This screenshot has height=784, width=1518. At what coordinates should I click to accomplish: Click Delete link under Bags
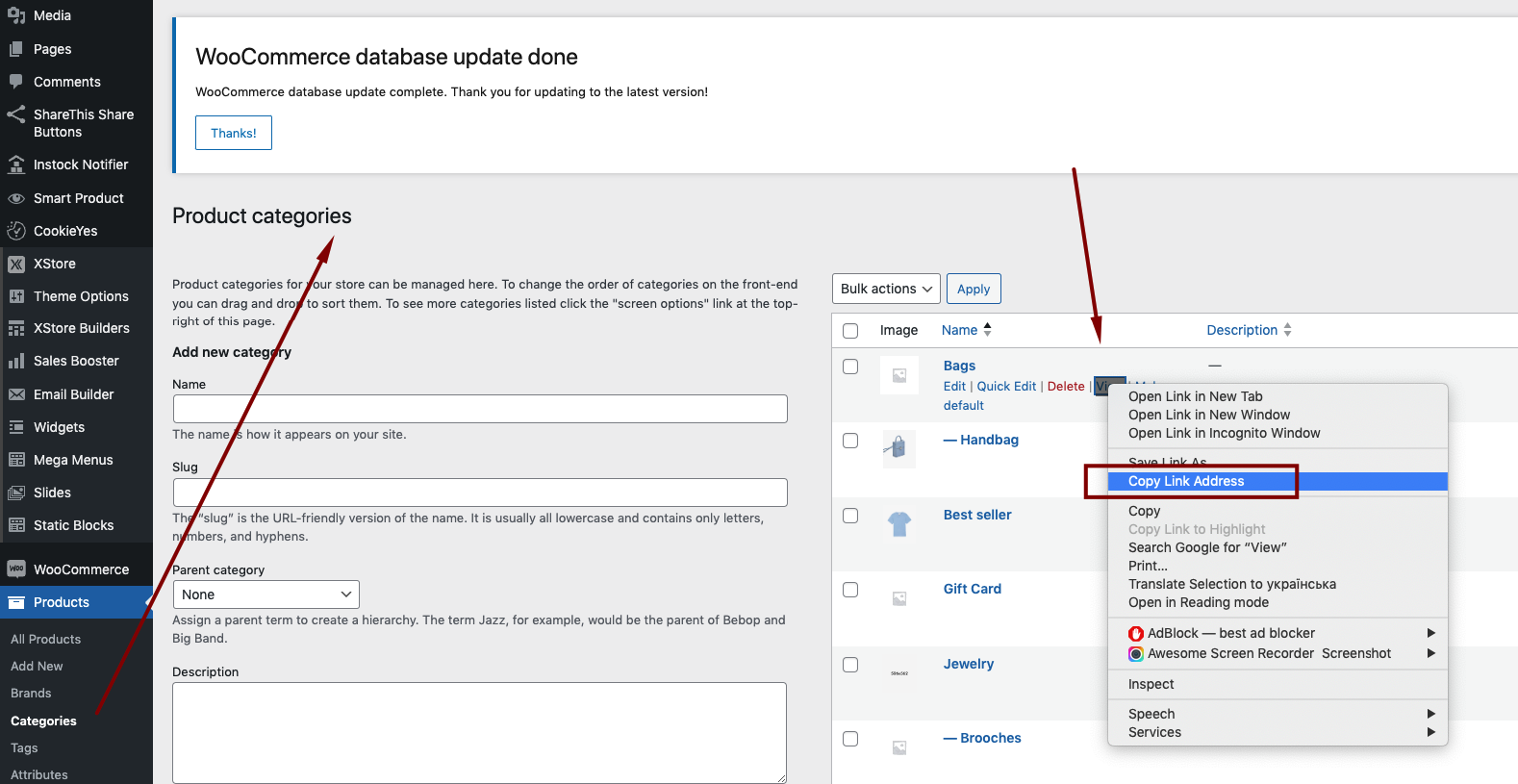pos(1066,386)
